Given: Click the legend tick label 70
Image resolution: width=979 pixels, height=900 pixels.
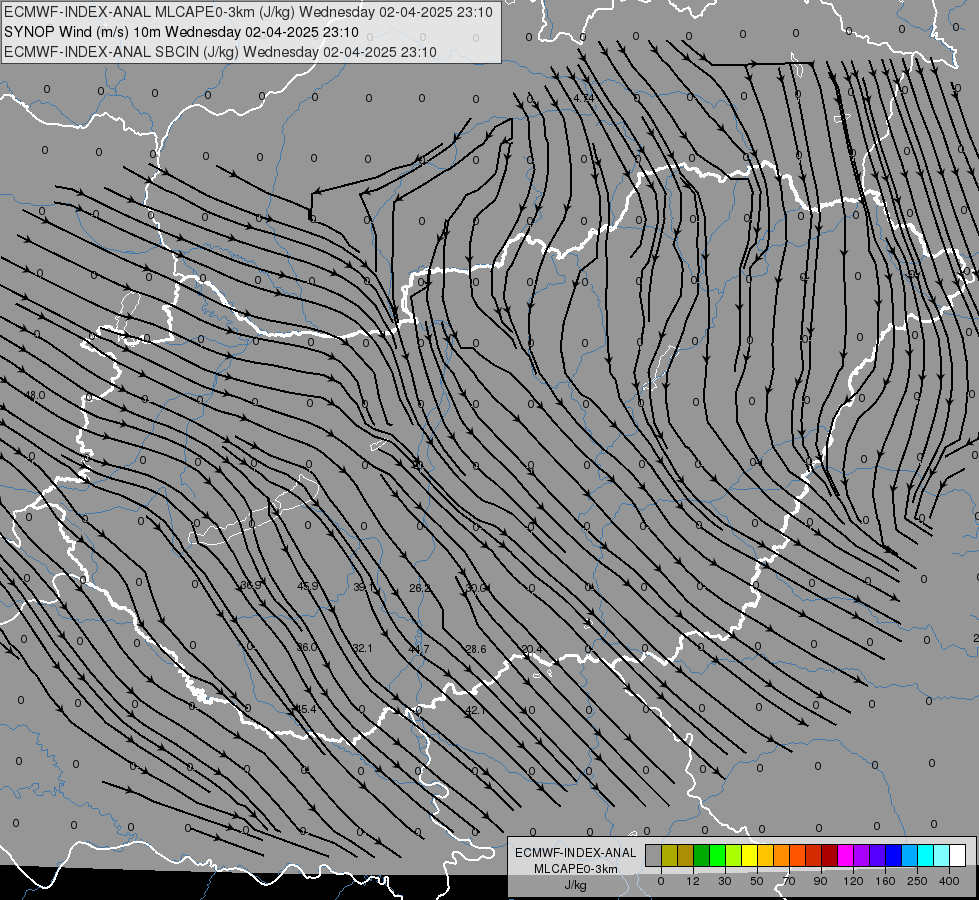Looking at the screenshot, I should pos(789,881).
